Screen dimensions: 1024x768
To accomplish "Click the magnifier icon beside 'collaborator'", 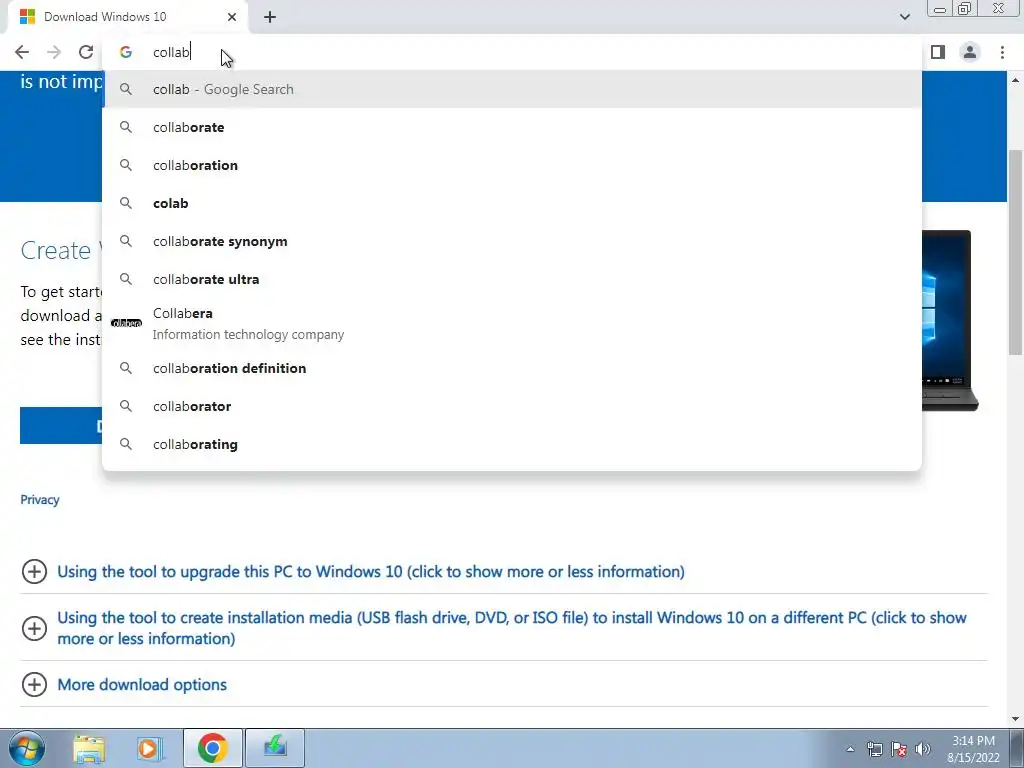I will 126,406.
